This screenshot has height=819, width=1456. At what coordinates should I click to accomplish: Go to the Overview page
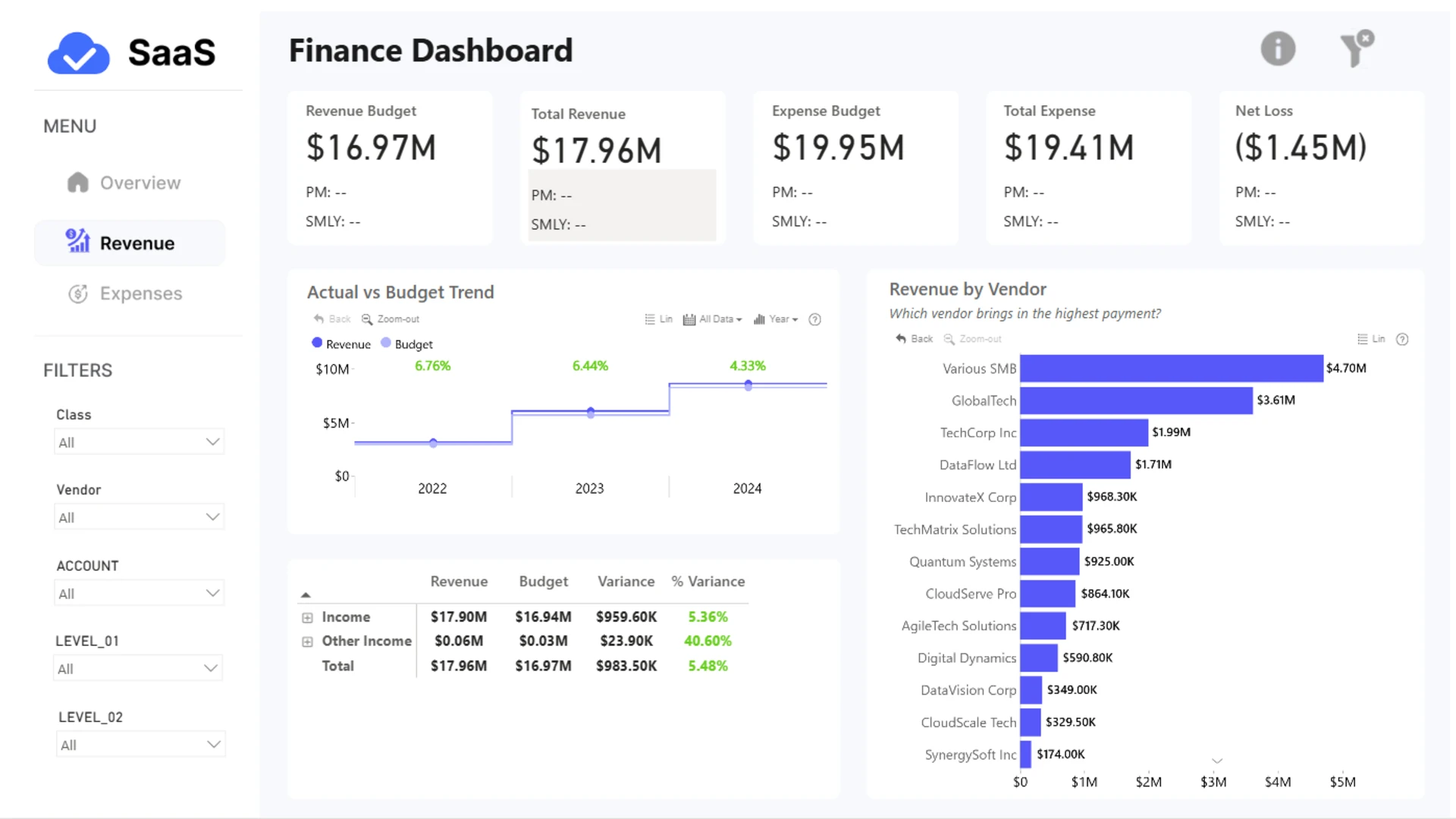pyautogui.click(x=130, y=183)
